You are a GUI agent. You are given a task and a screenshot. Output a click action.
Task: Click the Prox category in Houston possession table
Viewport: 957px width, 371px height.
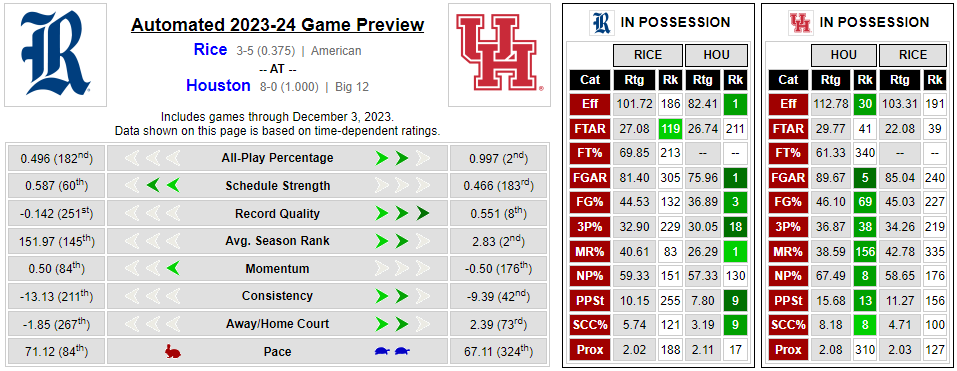[x=789, y=350]
